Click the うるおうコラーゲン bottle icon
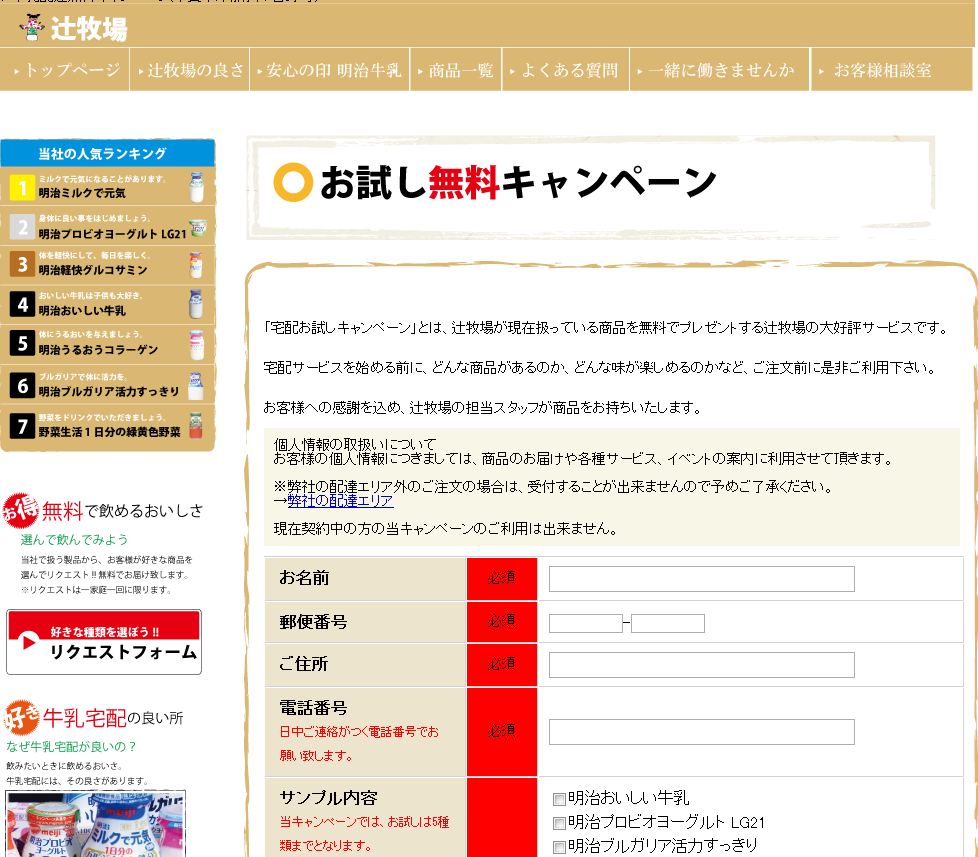 point(196,345)
